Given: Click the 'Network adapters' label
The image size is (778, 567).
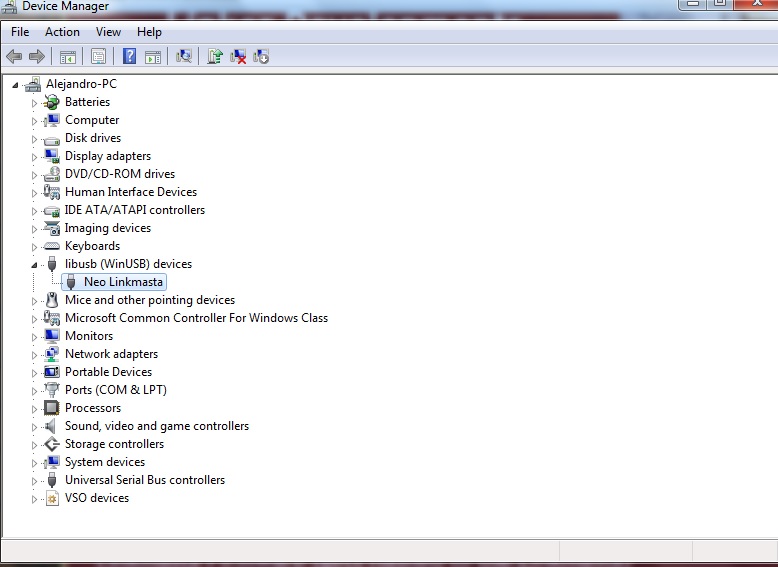Looking at the screenshot, I should (x=111, y=354).
